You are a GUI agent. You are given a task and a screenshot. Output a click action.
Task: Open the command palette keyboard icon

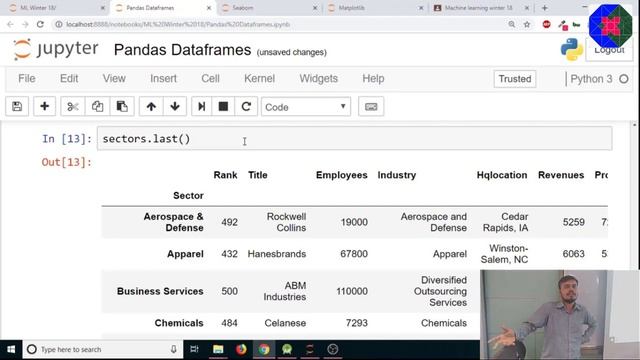[371, 107]
